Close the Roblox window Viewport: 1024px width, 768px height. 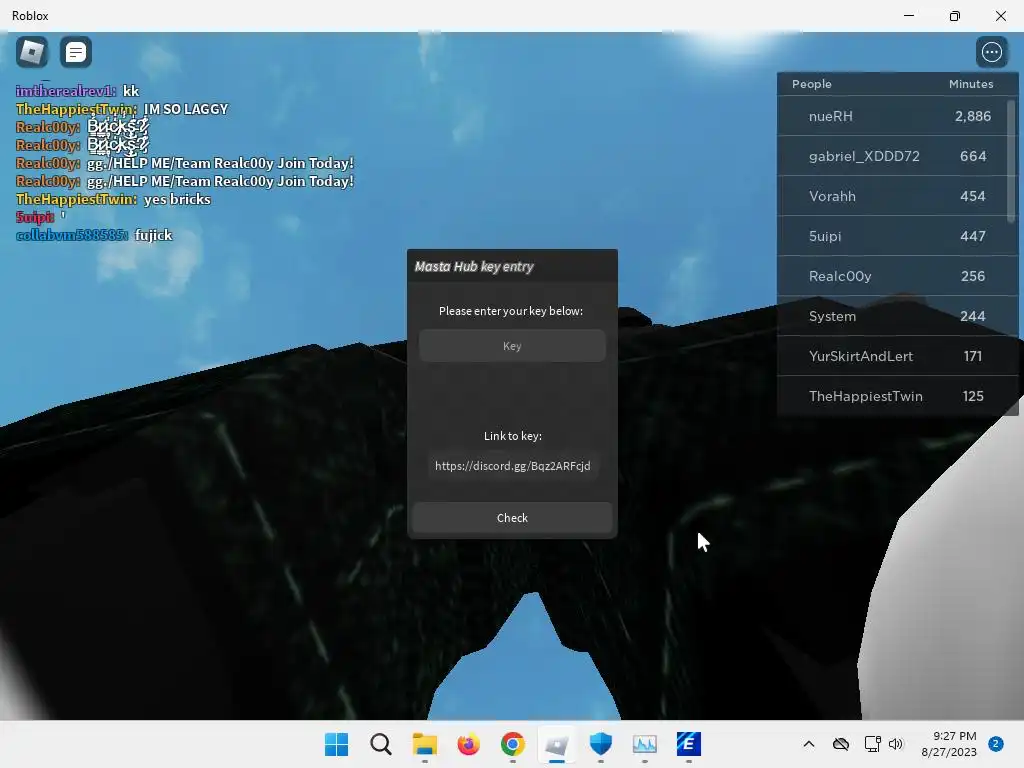(1000, 16)
